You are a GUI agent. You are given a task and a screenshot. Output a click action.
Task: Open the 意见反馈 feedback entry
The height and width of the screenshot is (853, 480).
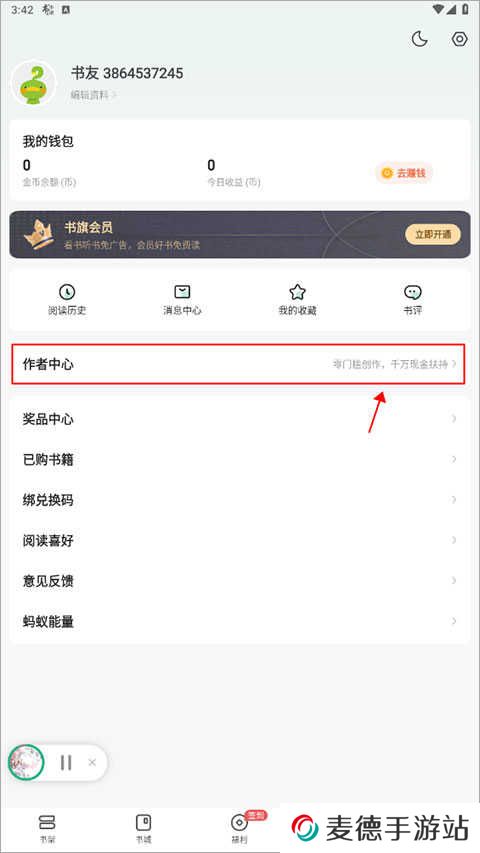(239, 581)
